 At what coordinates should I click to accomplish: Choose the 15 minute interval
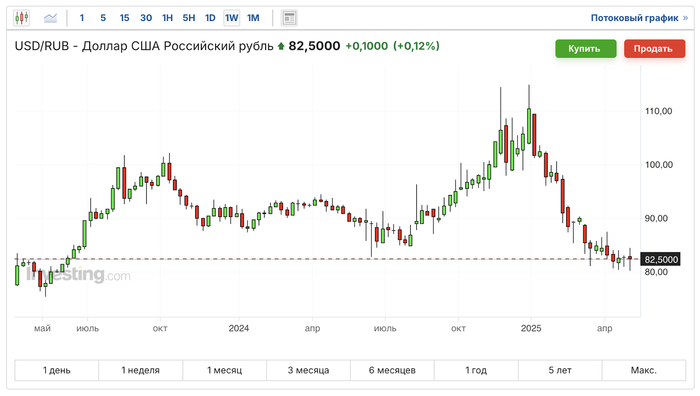click(124, 18)
